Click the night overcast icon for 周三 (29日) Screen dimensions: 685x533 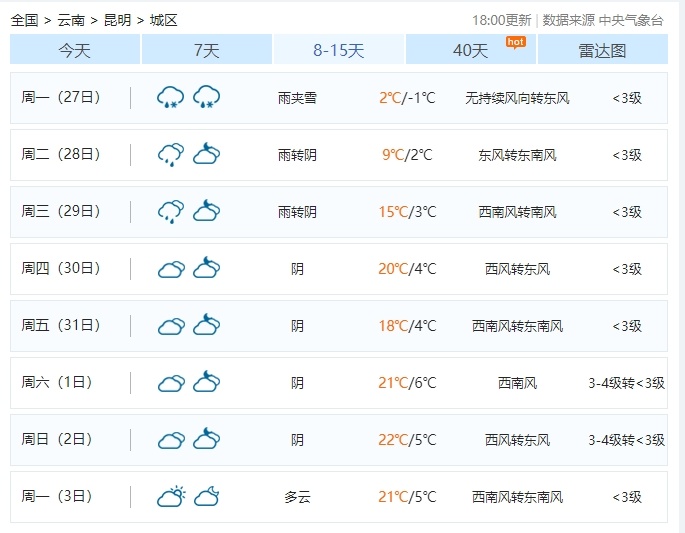point(207,211)
